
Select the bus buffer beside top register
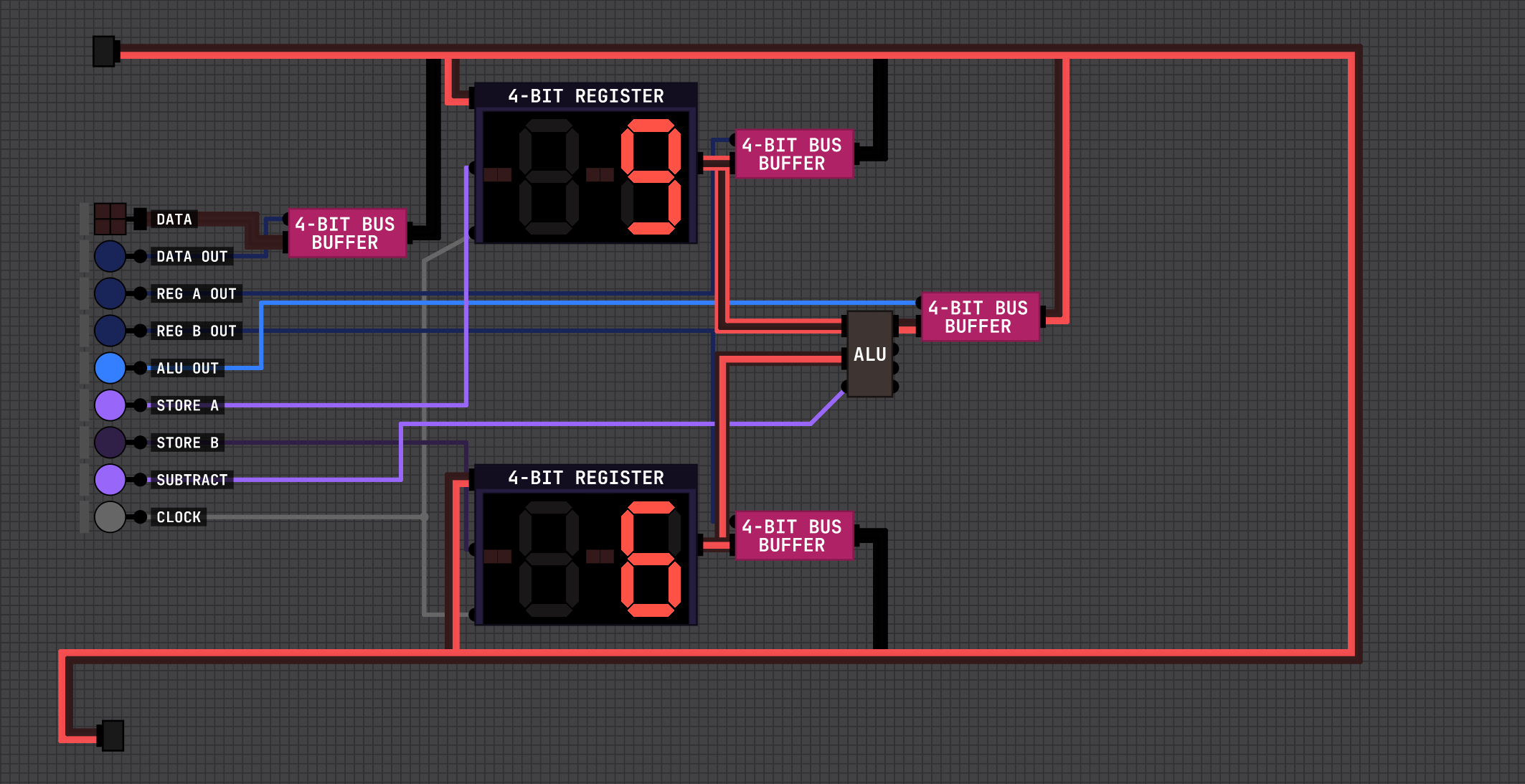click(793, 154)
